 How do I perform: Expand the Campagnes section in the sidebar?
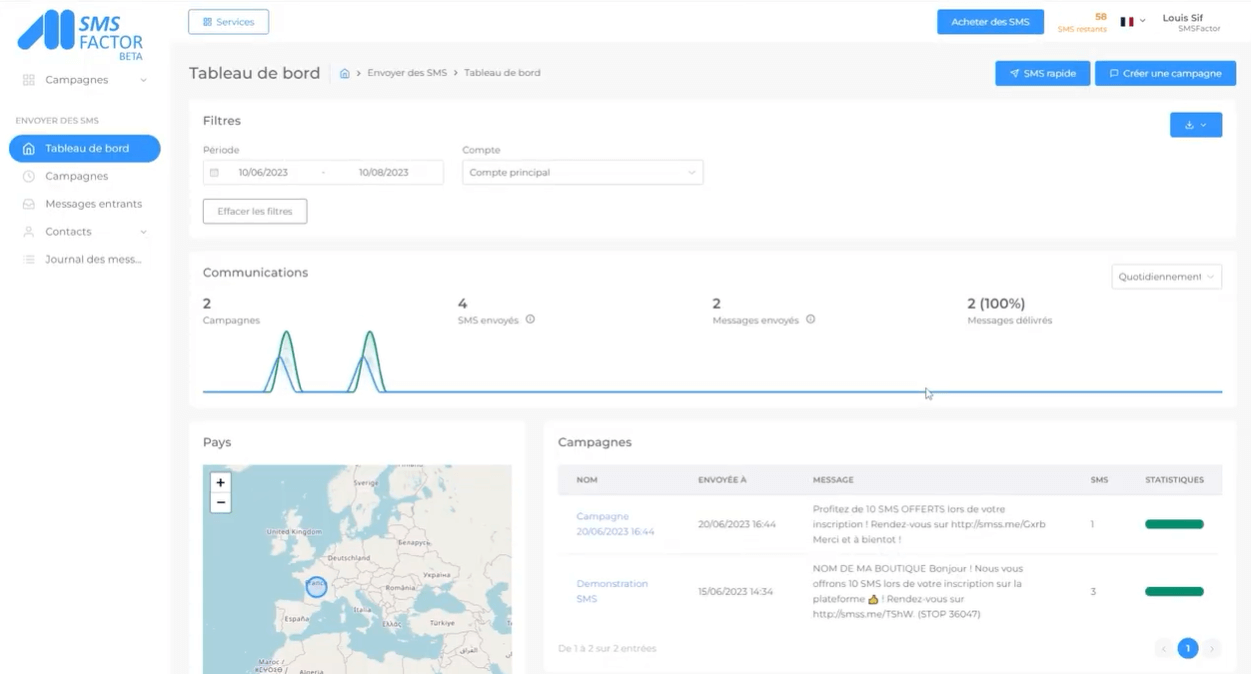(142, 79)
